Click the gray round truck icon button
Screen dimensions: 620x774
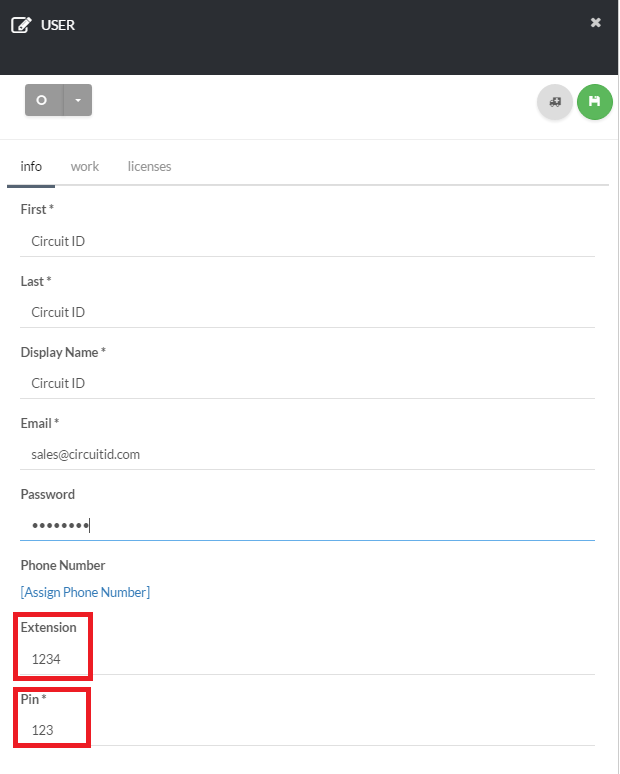(x=555, y=102)
